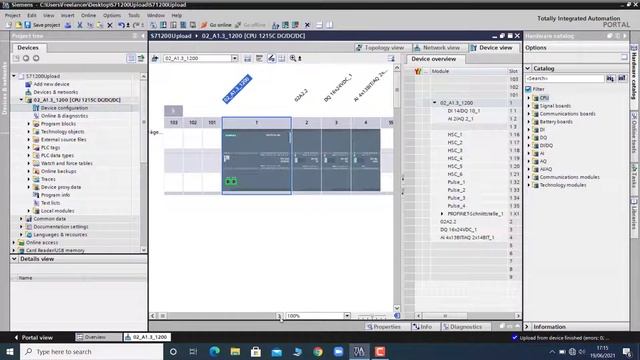Click the search down icon in catalog
Image resolution: width=640 pixels, height=360 pixels.
610,78
